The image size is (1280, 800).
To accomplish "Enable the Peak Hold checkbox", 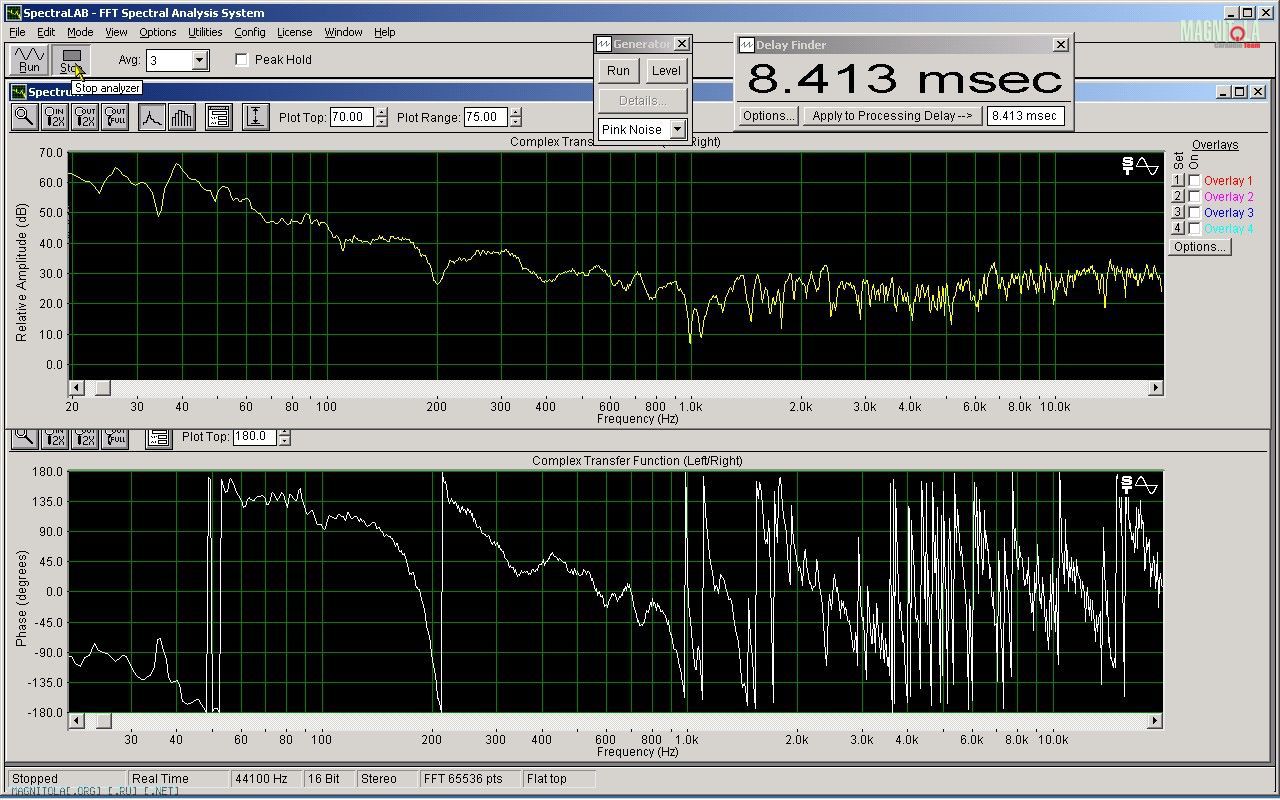I will (241, 60).
